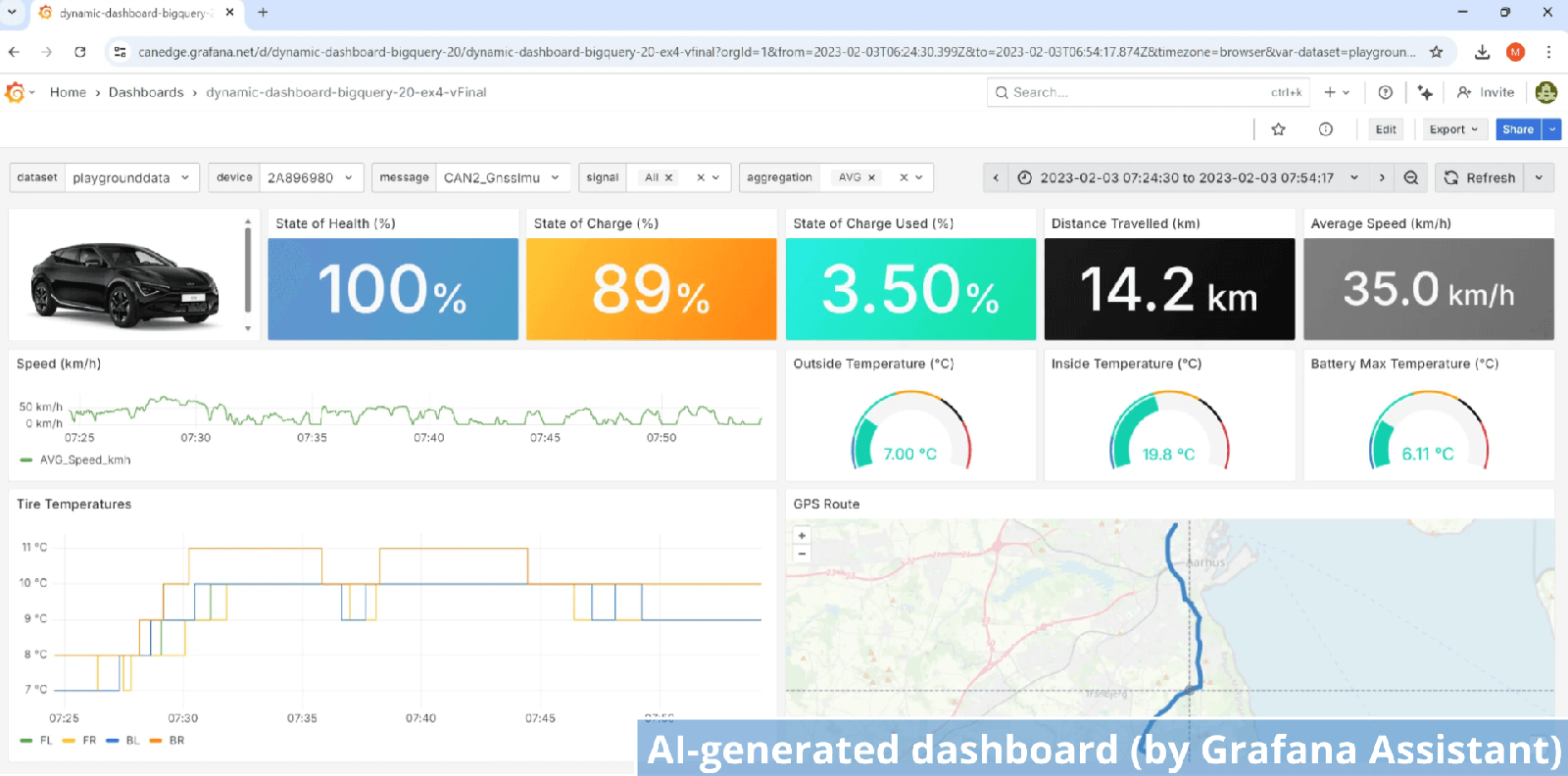The width and height of the screenshot is (1568, 776).
Task: Open the time range picker
Action: click(x=1188, y=177)
